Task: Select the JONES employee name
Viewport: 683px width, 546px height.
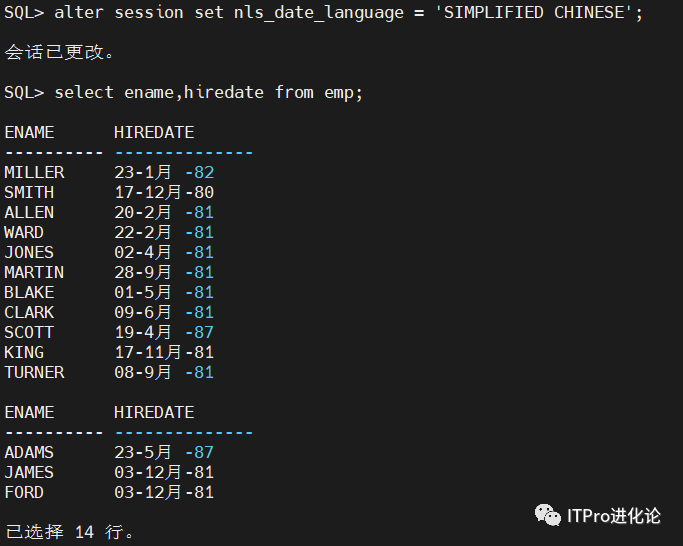Action: click(x=29, y=252)
